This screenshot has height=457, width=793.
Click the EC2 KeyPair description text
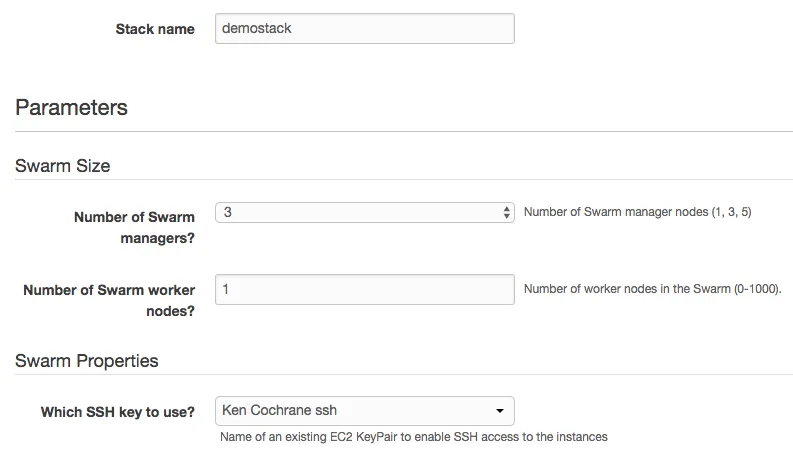point(414,437)
